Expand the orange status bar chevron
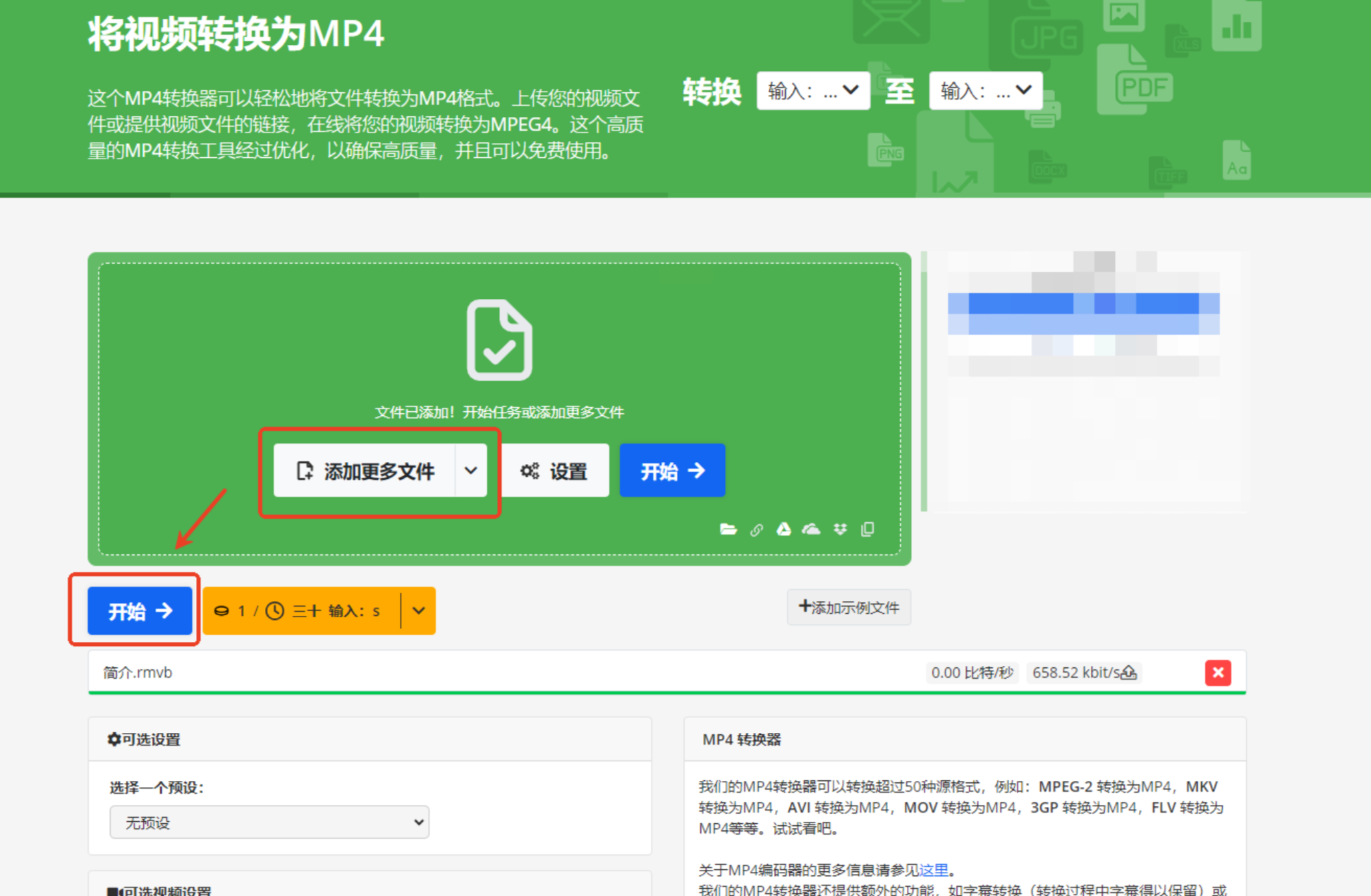1371x896 pixels. click(x=419, y=610)
